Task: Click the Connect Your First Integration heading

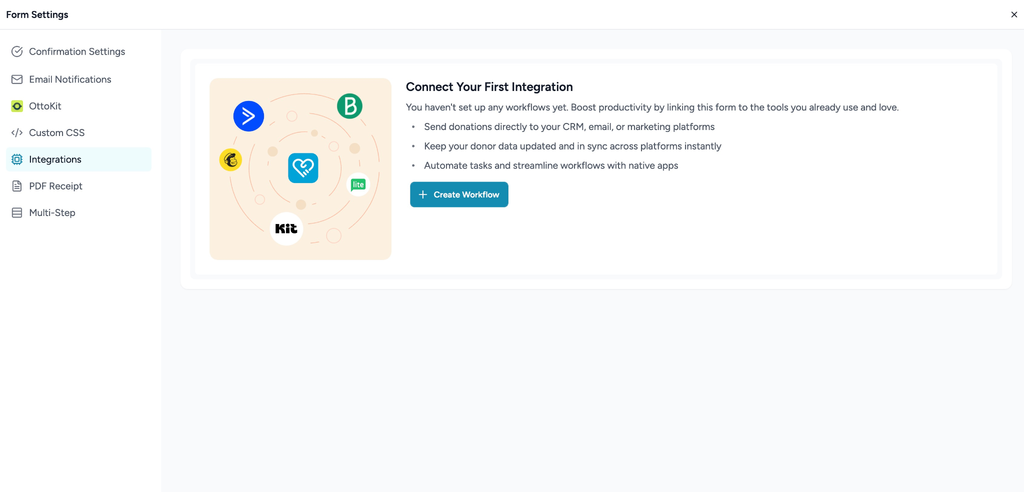Action: [x=489, y=87]
